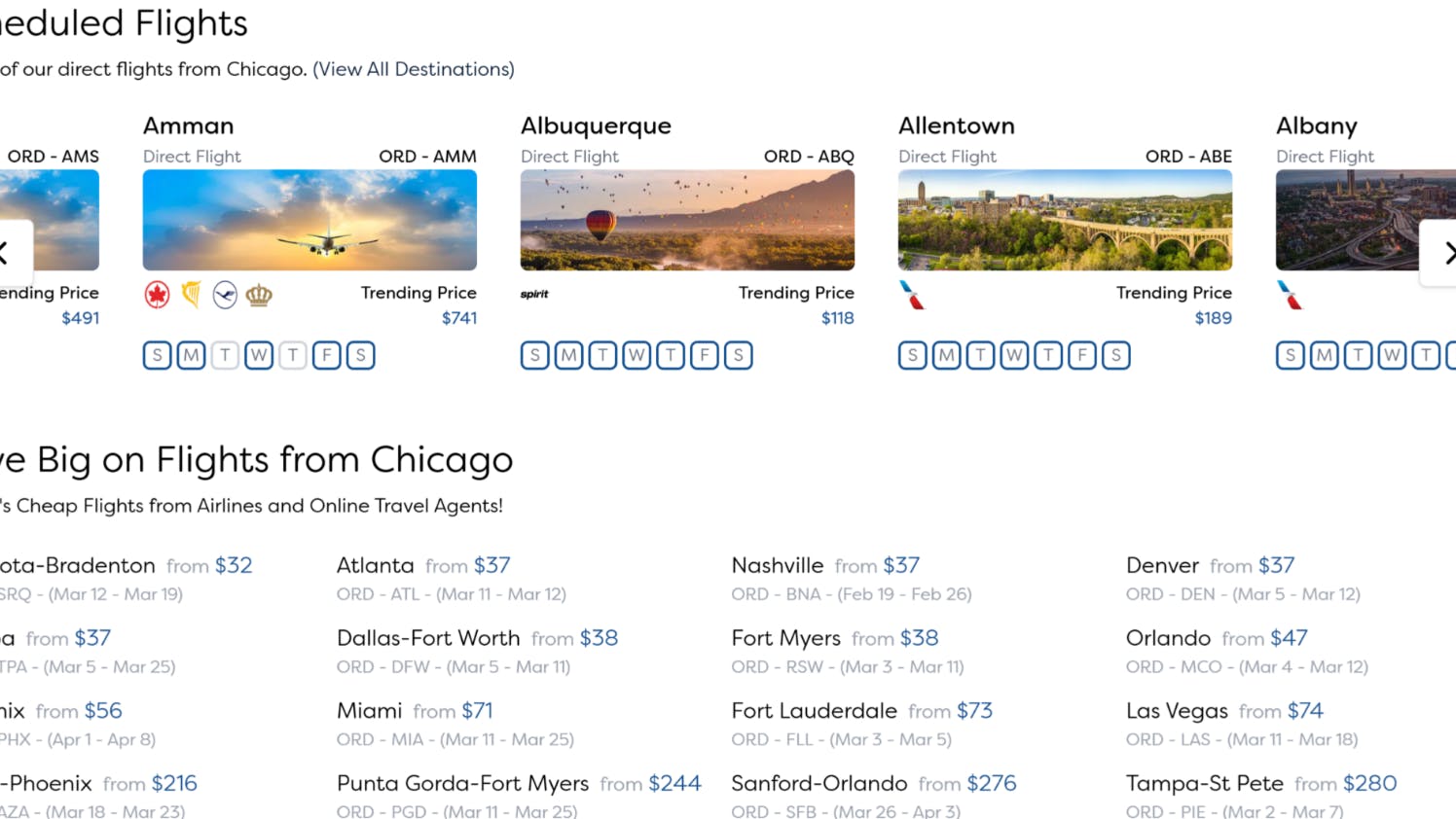This screenshot has height=819, width=1456.
Task: Click the Amman trending price $741
Action: click(459, 318)
